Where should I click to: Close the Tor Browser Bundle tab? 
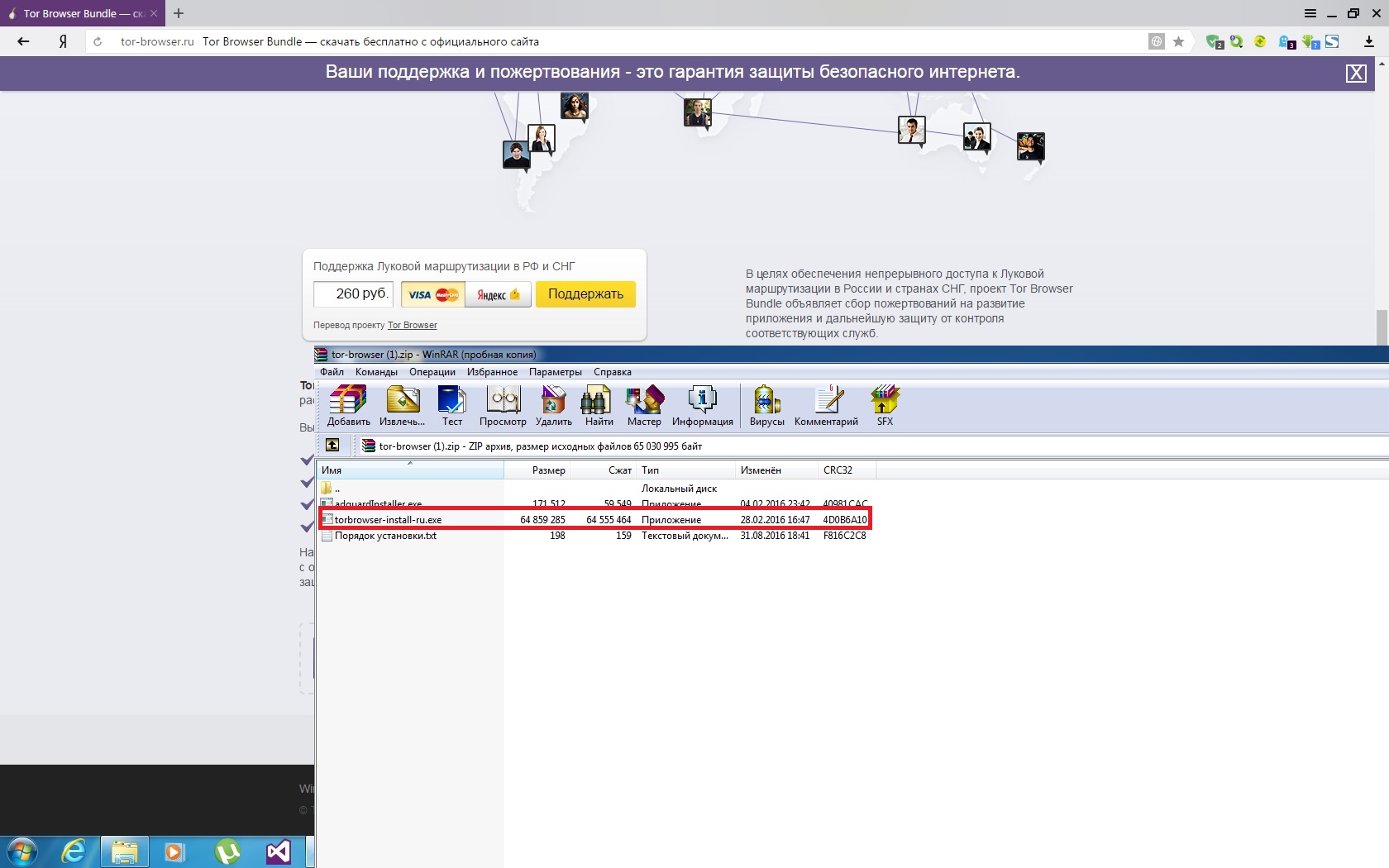click(154, 13)
